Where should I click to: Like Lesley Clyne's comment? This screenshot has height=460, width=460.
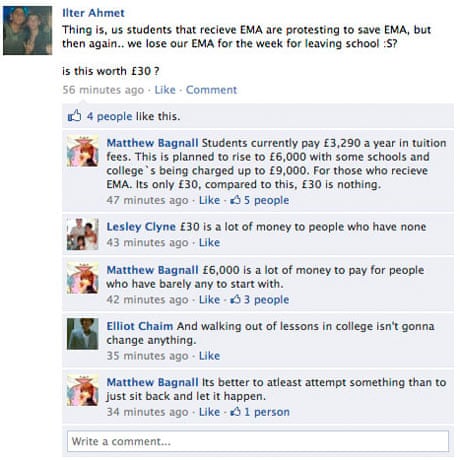pos(209,242)
